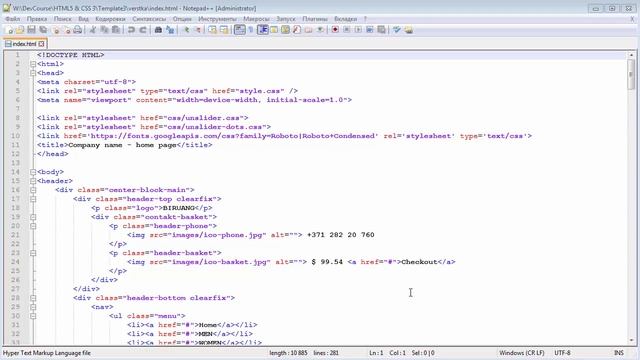640x360 pixels.
Task: Open the Replace dialog toolbar icon
Action: (x=170, y=30)
